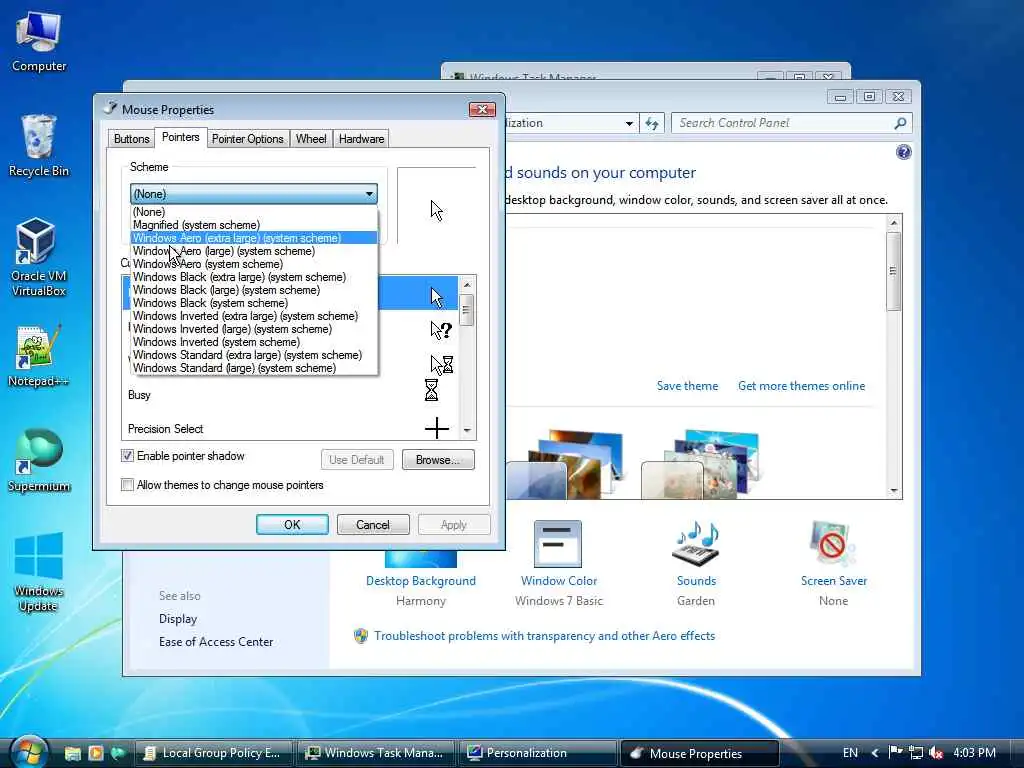1024x768 pixels.
Task: Open Windows Explorer from quick launch
Action: coord(72,753)
